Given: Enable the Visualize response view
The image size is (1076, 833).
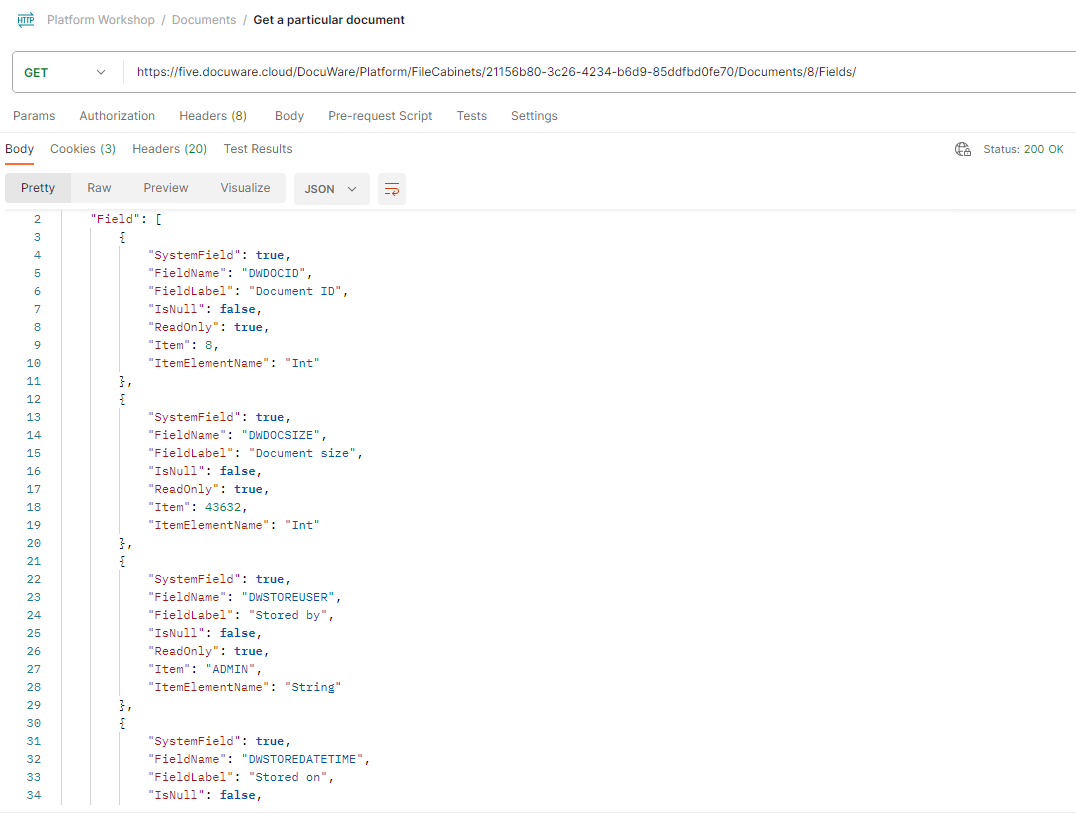Looking at the screenshot, I should point(245,188).
